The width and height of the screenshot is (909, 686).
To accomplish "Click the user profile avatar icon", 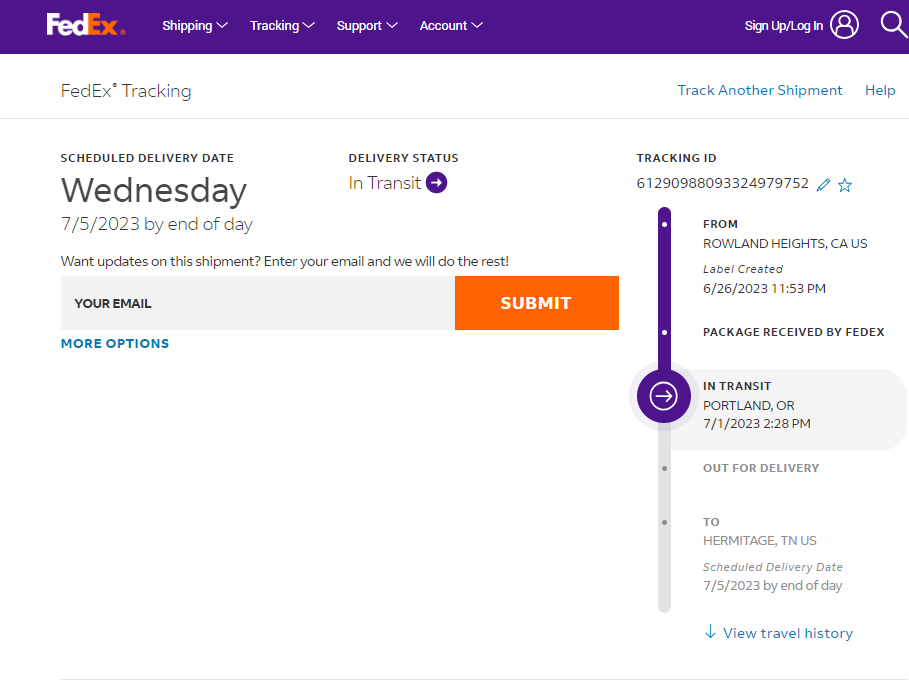I will 844,25.
